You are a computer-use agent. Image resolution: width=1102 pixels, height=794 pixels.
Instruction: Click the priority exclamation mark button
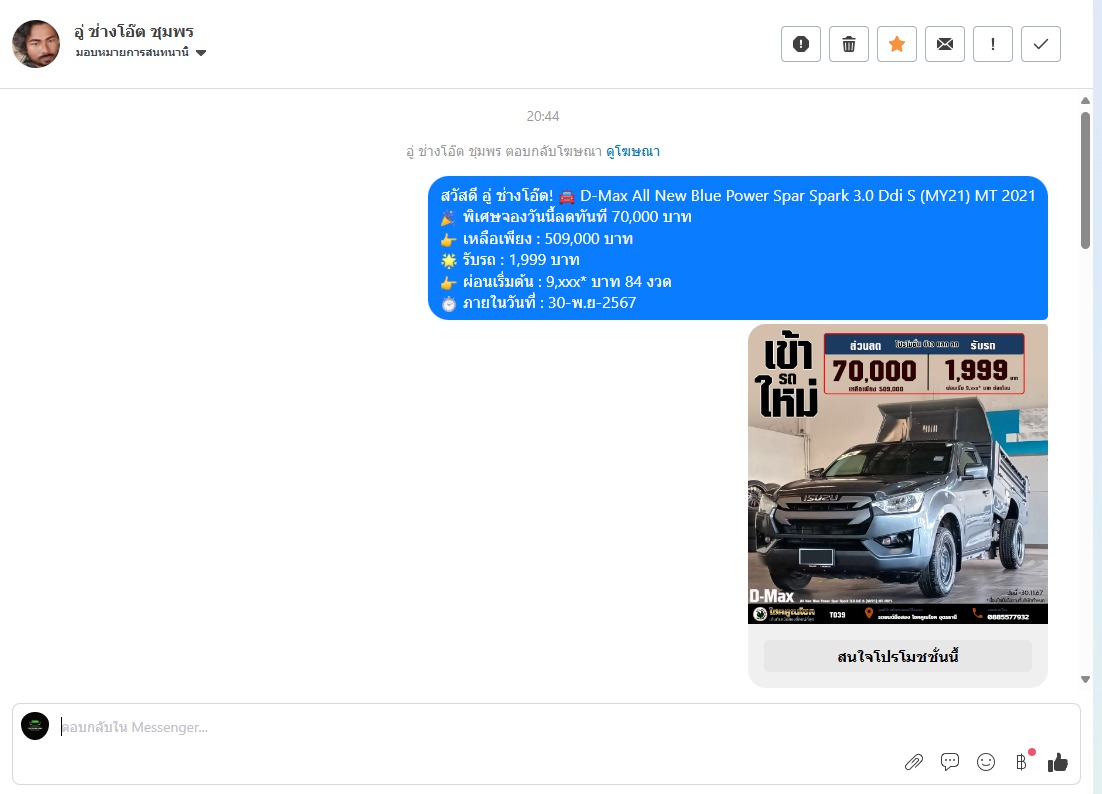[992, 44]
